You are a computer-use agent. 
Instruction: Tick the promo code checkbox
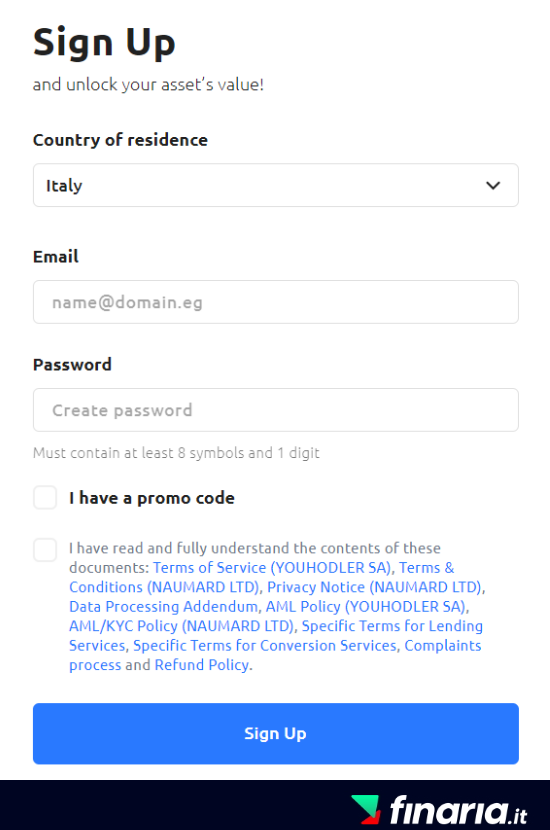tap(45, 498)
